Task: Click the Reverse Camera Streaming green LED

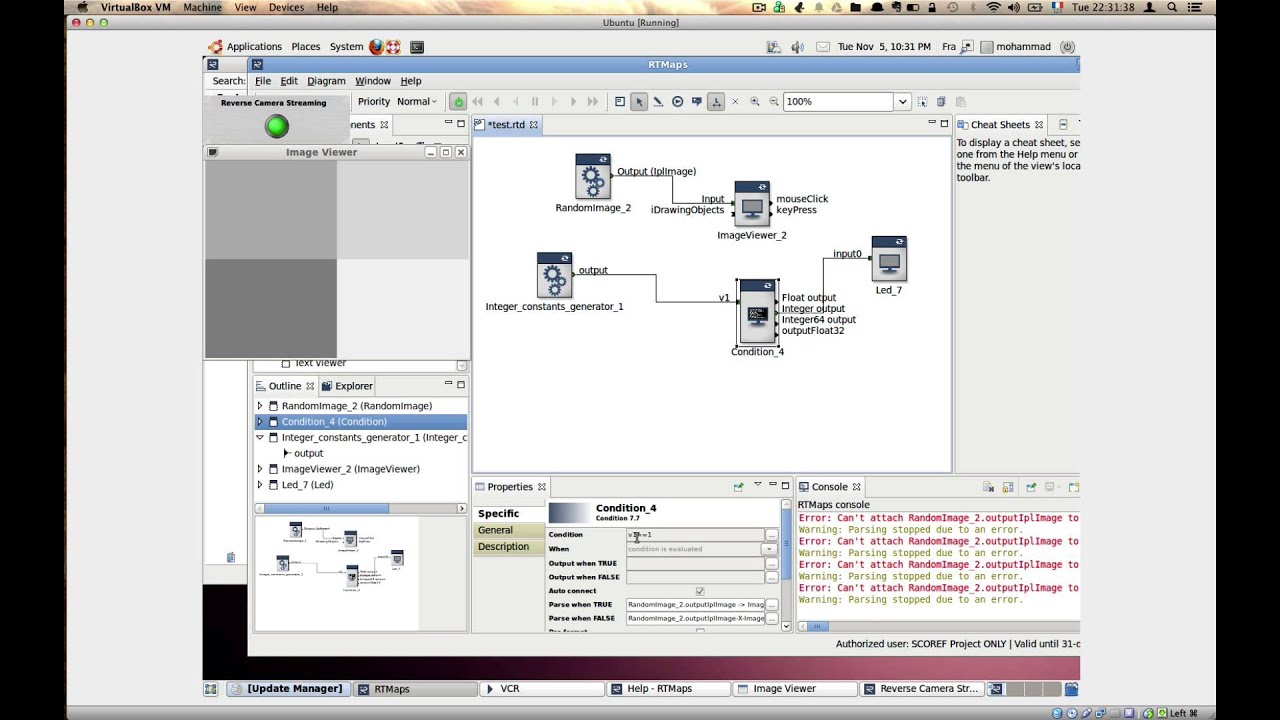Action: tap(277, 126)
